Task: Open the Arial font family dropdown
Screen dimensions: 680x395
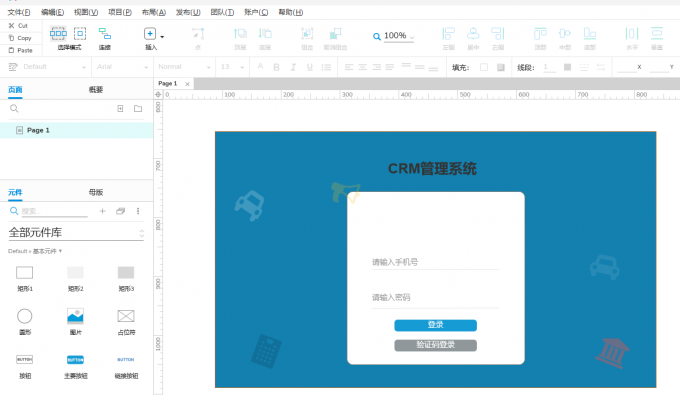Action: tap(122, 67)
